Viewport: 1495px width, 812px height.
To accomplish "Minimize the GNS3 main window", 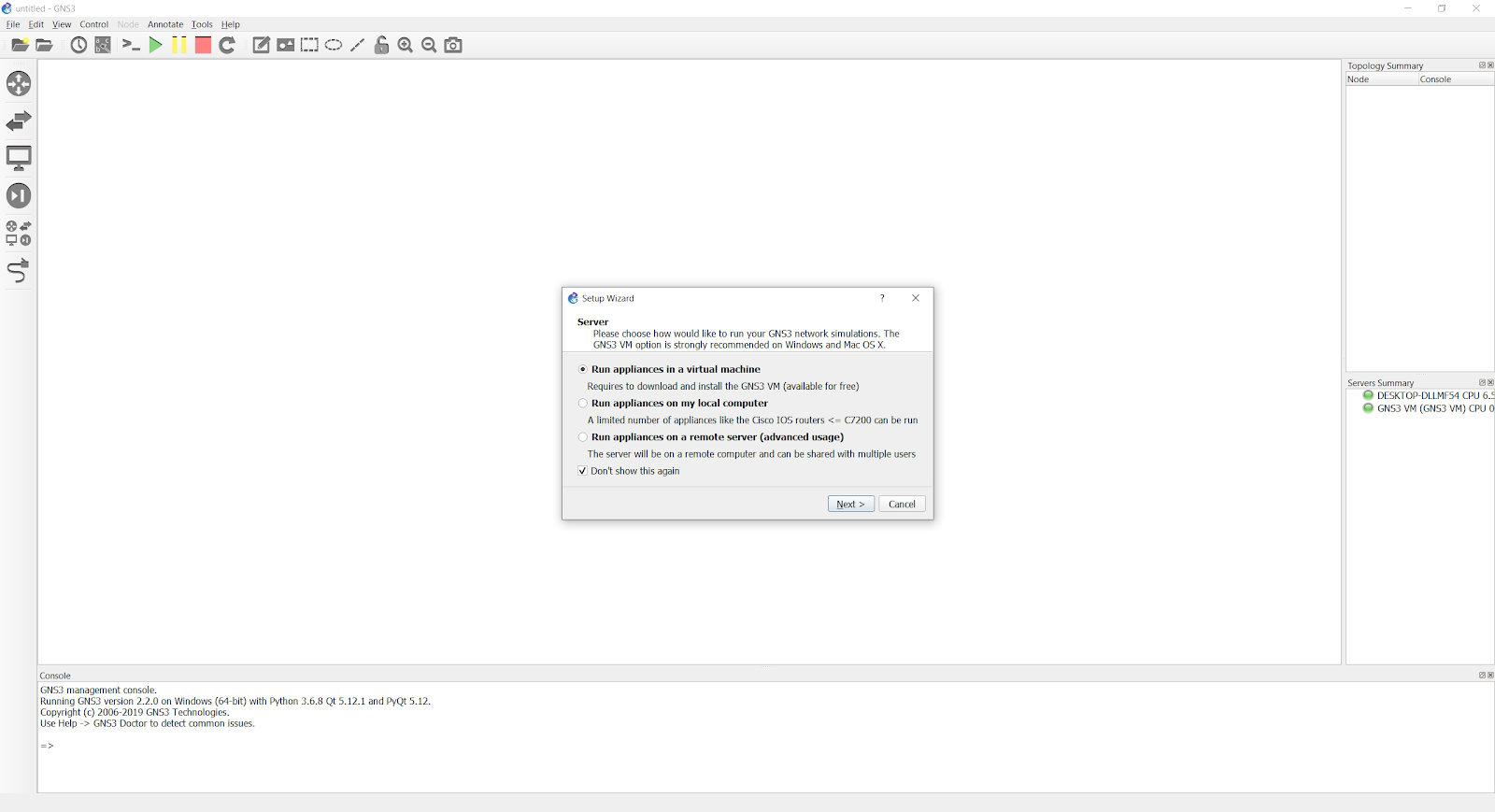I will 1408,8.
